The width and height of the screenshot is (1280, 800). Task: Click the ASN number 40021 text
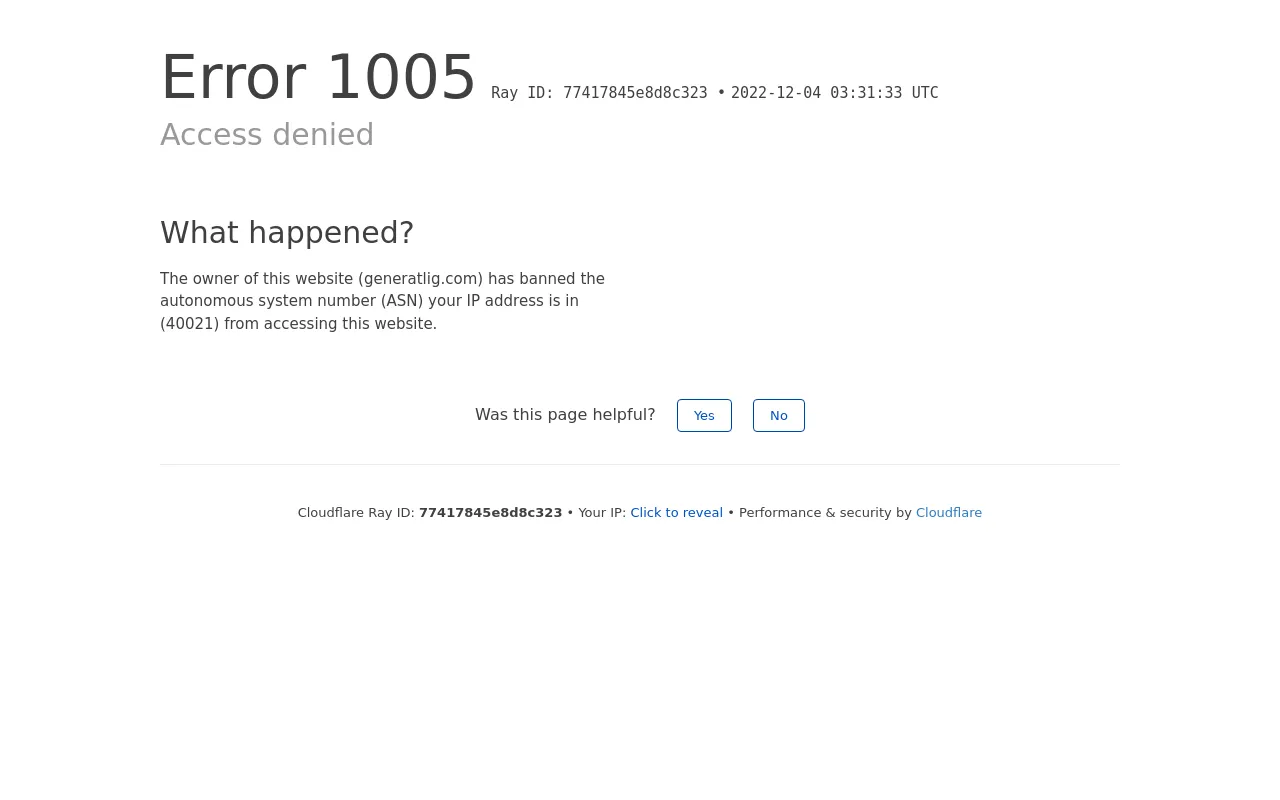click(x=189, y=324)
